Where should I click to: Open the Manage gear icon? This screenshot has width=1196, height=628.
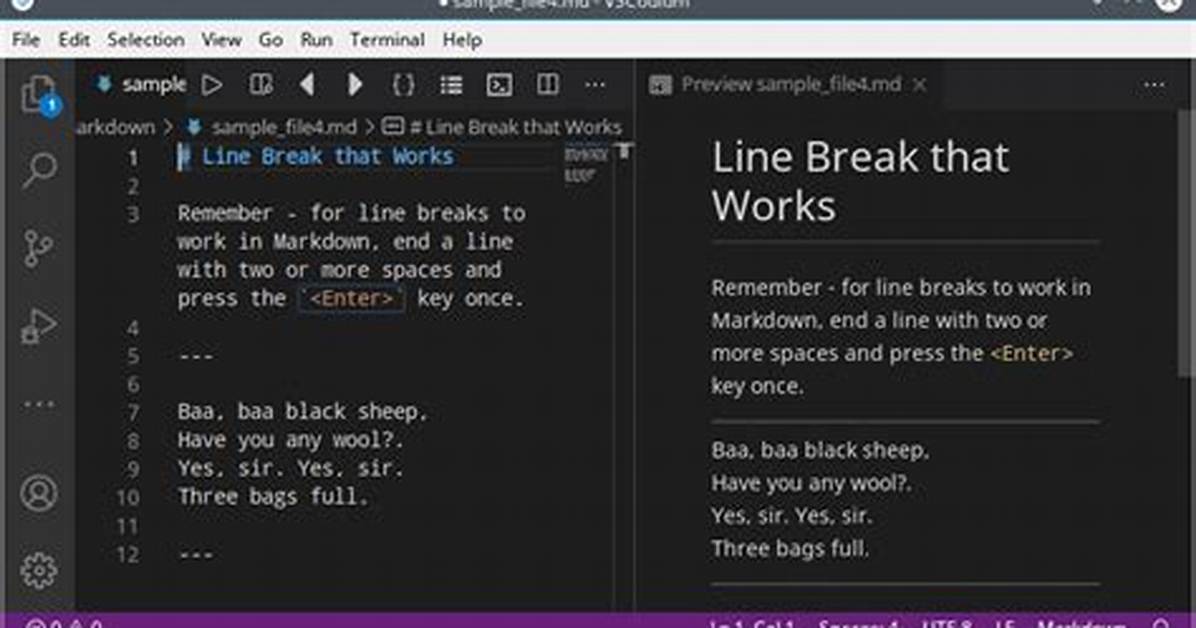(39, 570)
